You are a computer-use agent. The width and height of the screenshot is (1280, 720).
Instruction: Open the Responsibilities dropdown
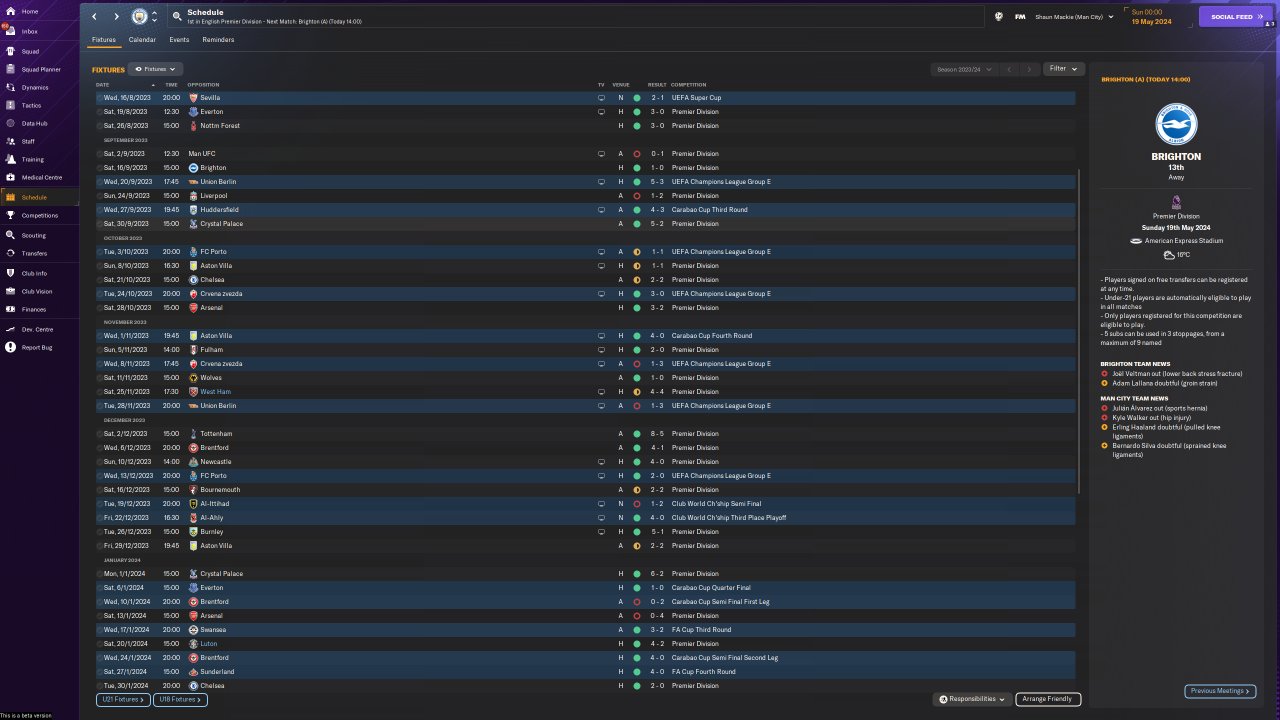click(x=971, y=699)
